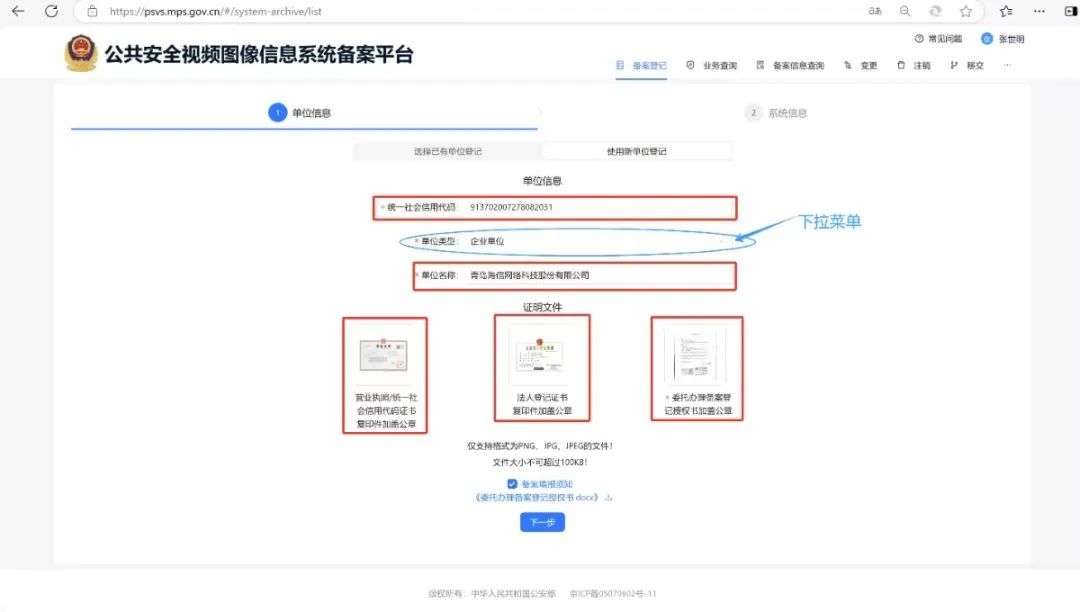Open user 张世明 account menu

(1003, 39)
